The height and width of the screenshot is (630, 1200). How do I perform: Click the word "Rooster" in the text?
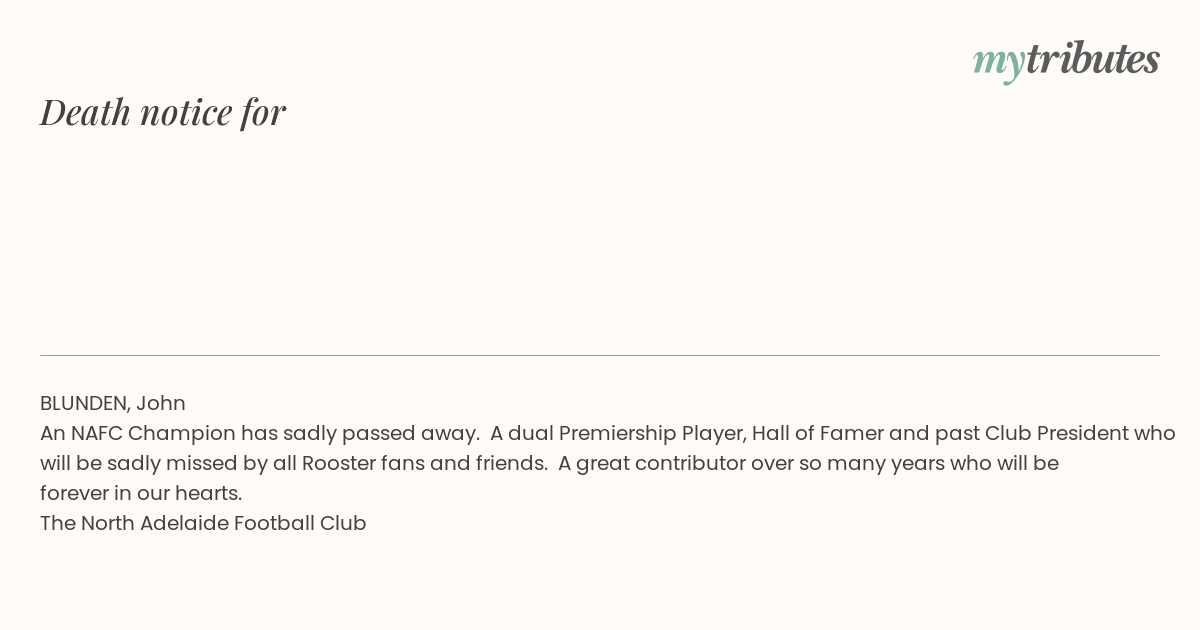tap(338, 463)
